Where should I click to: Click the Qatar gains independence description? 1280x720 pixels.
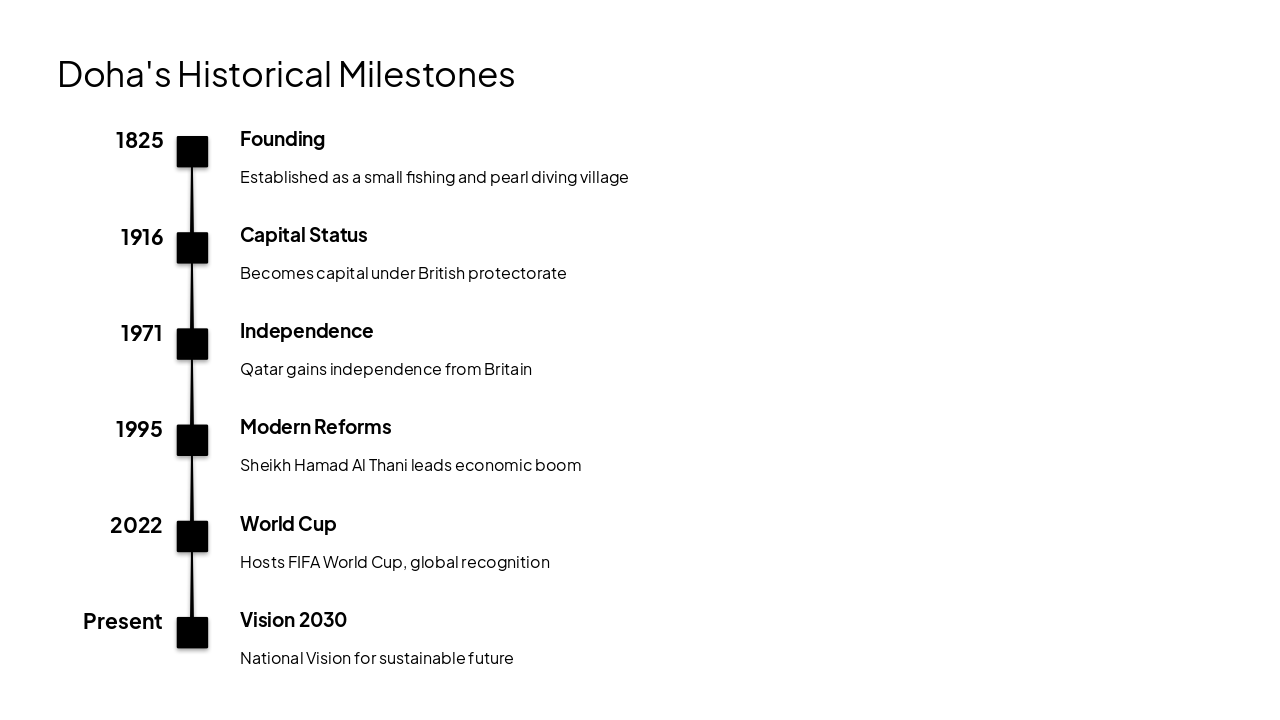386,369
